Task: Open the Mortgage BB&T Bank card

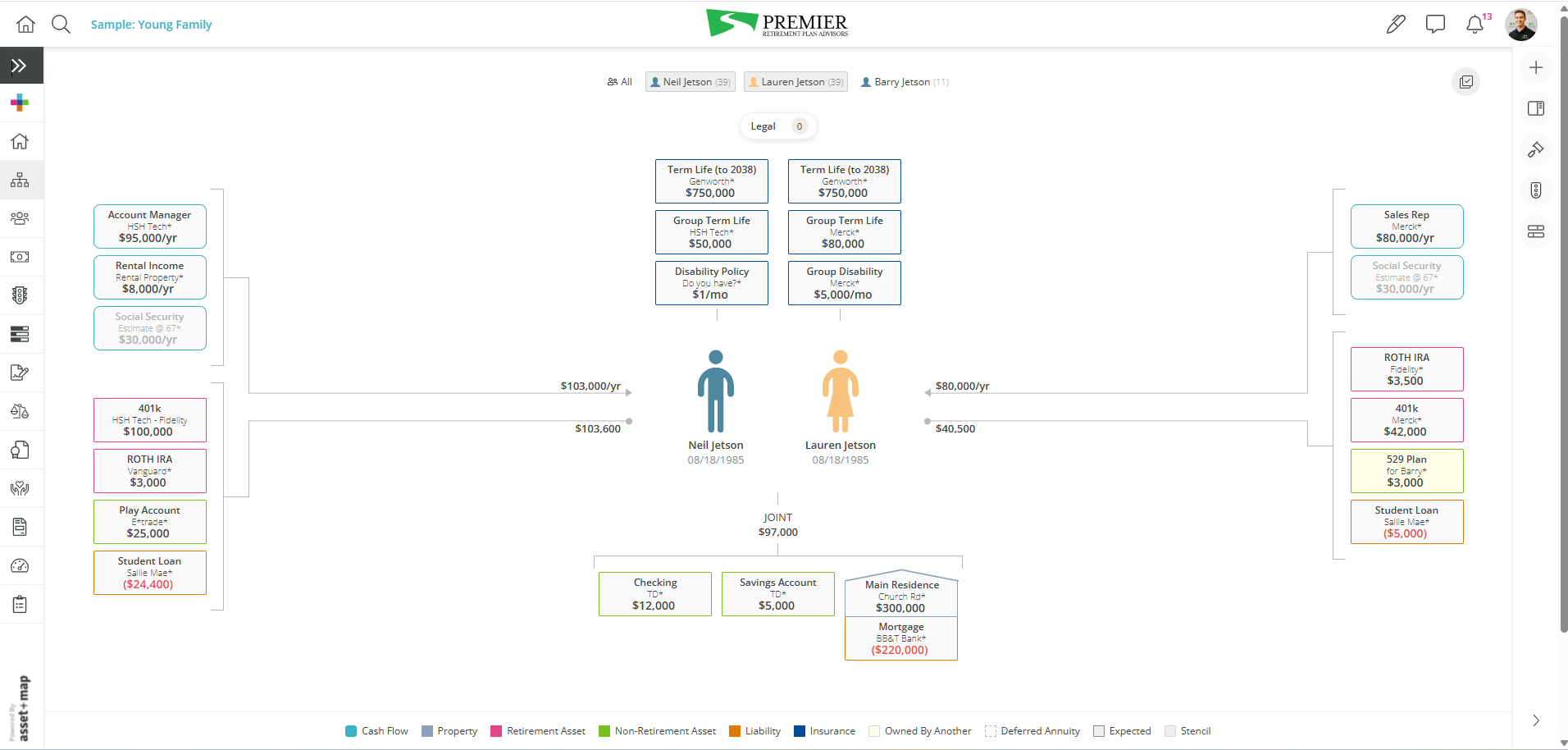Action: (x=901, y=638)
